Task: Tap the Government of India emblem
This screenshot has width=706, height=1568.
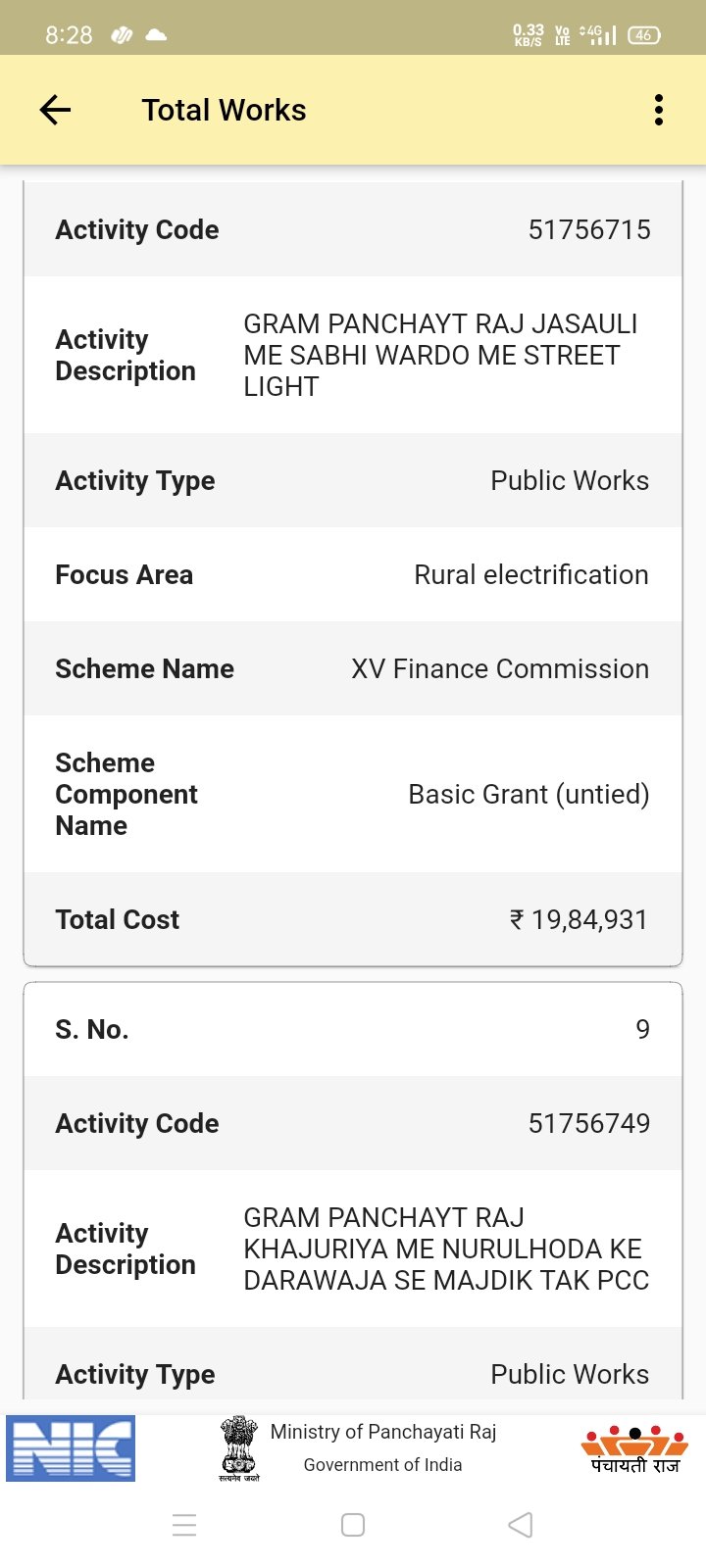Action: click(238, 1446)
